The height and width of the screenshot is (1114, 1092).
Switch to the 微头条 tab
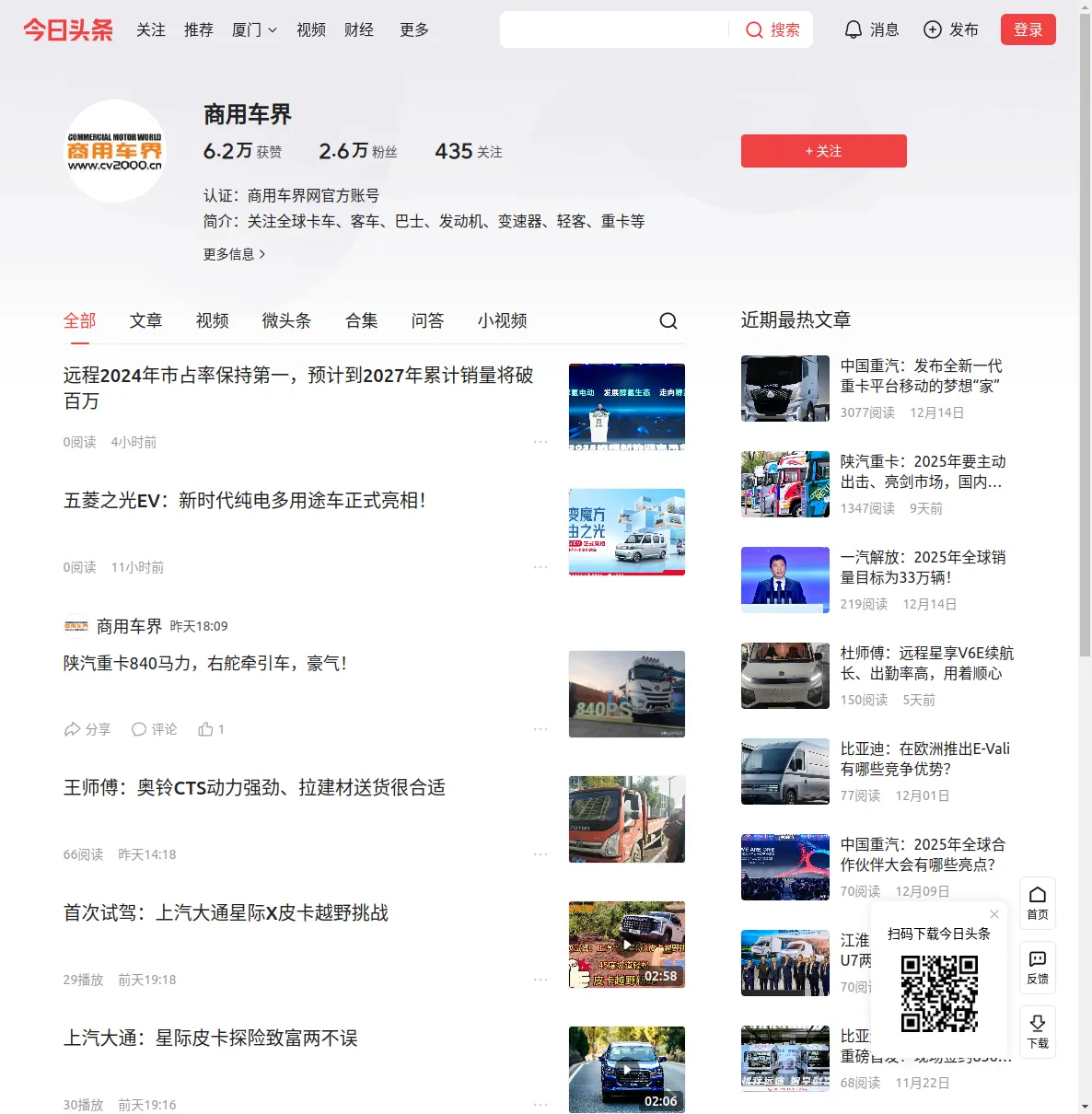[287, 320]
